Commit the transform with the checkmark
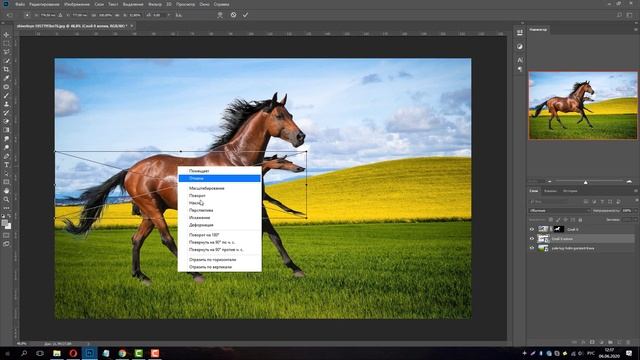Viewport: 640px width, 360px height. (245, 15)
